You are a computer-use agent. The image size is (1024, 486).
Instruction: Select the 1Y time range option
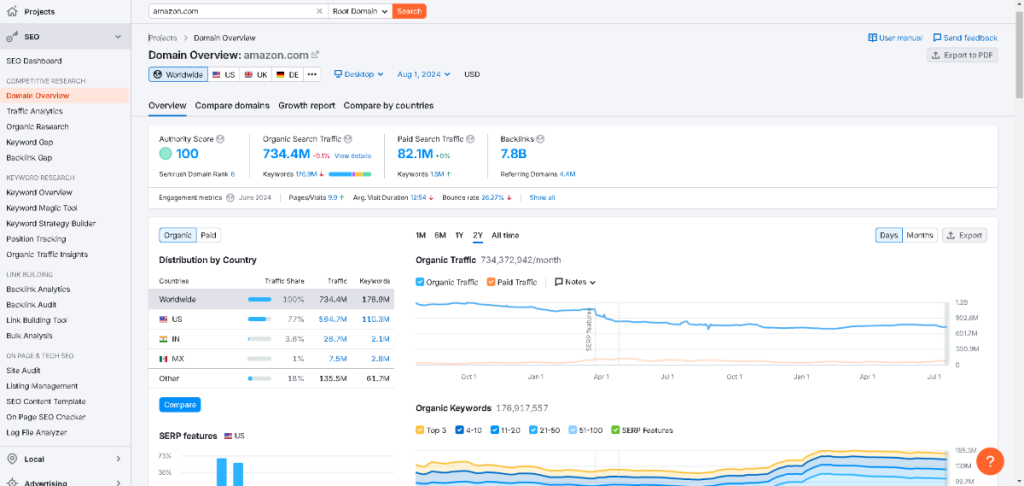pyautogui.click(x=459, y=235)
